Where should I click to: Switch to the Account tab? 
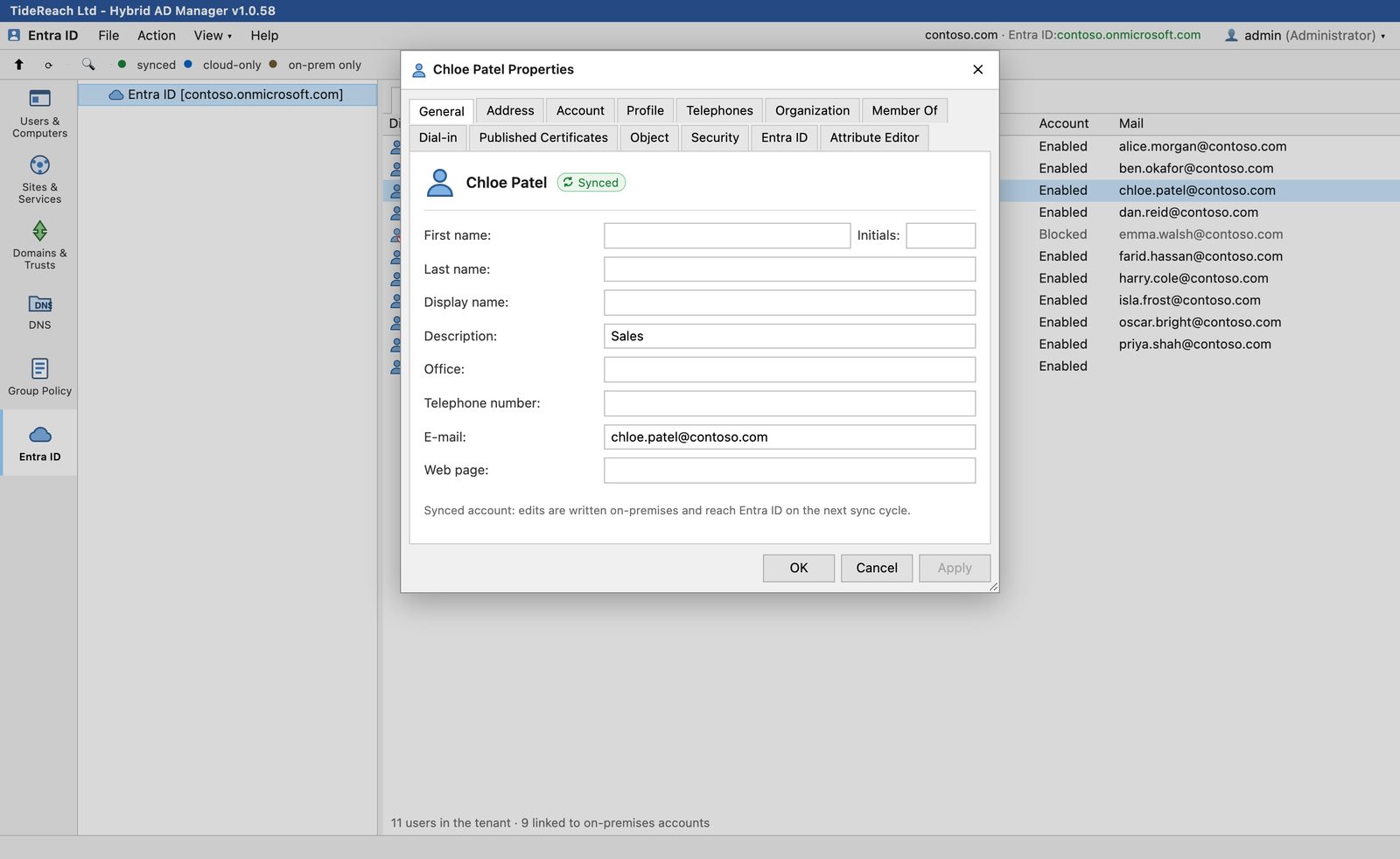click(x=580, y=110)
